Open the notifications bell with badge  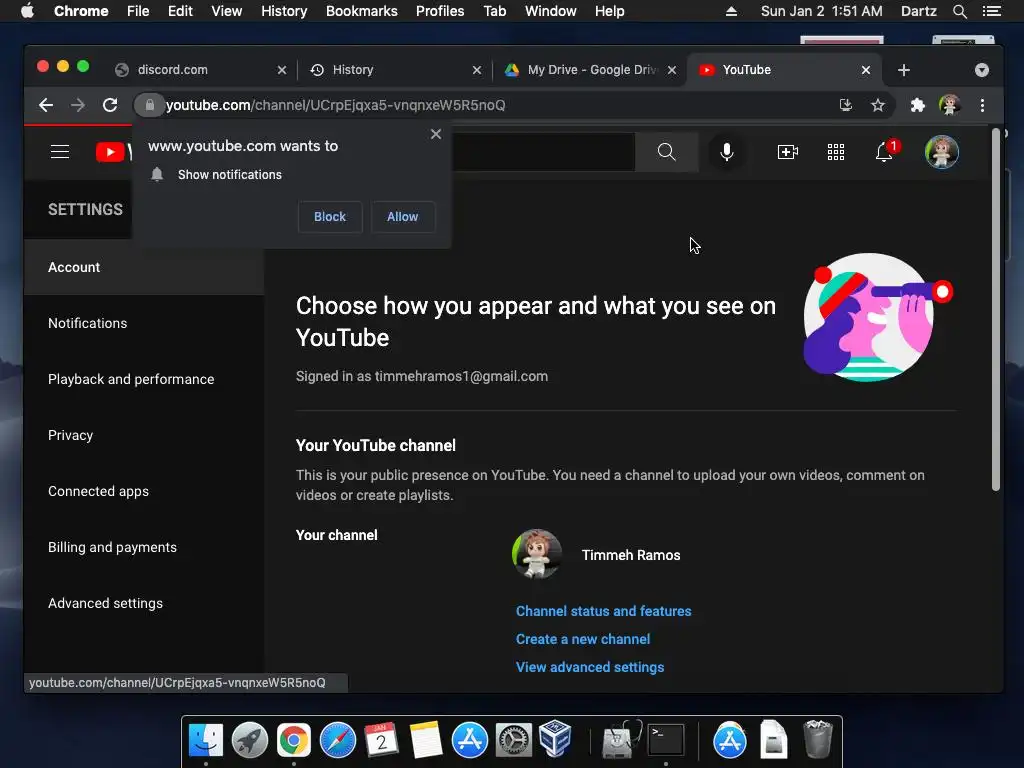[x=885, y=152]
